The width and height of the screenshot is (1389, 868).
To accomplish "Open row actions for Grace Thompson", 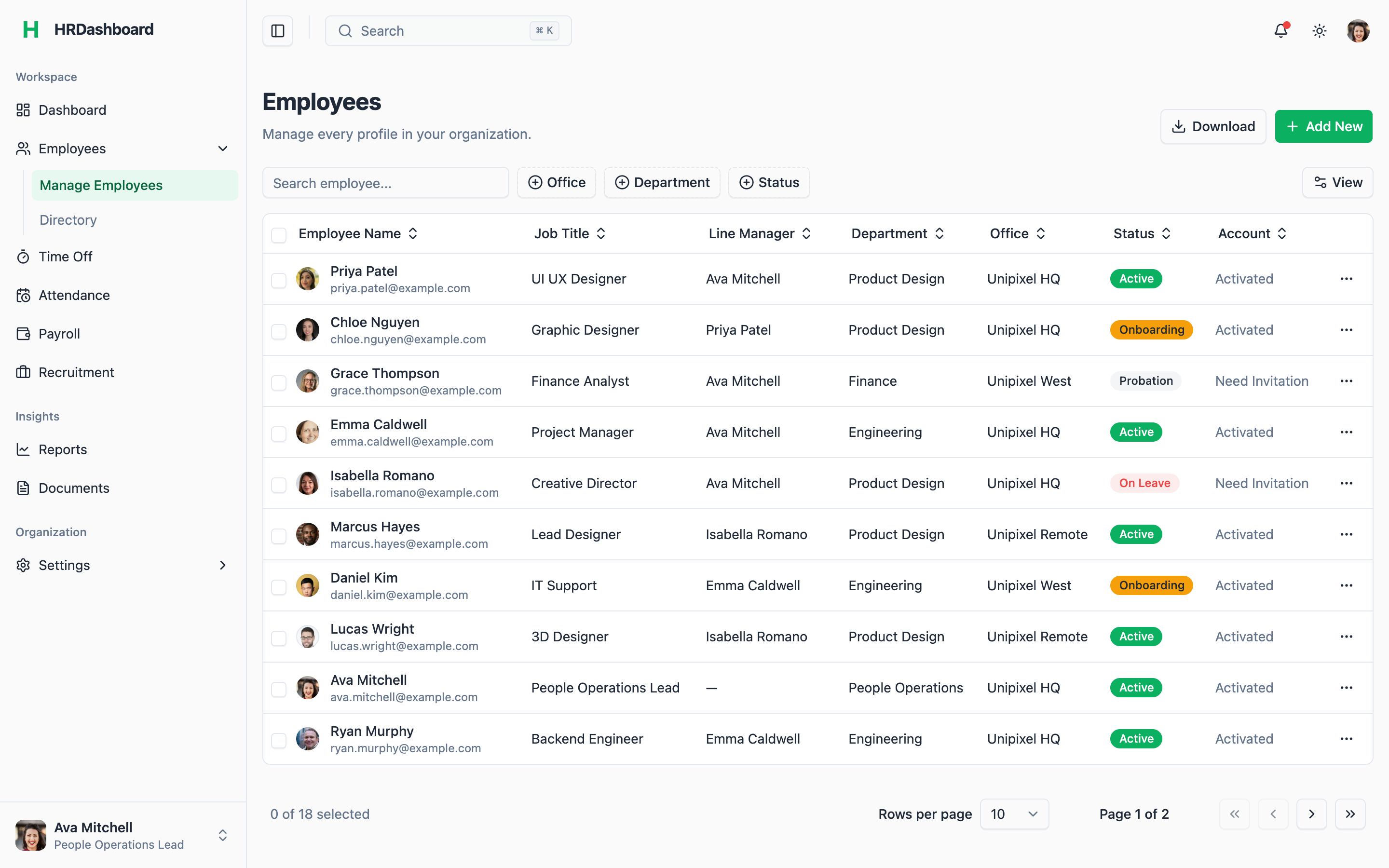I will 1346,381.
